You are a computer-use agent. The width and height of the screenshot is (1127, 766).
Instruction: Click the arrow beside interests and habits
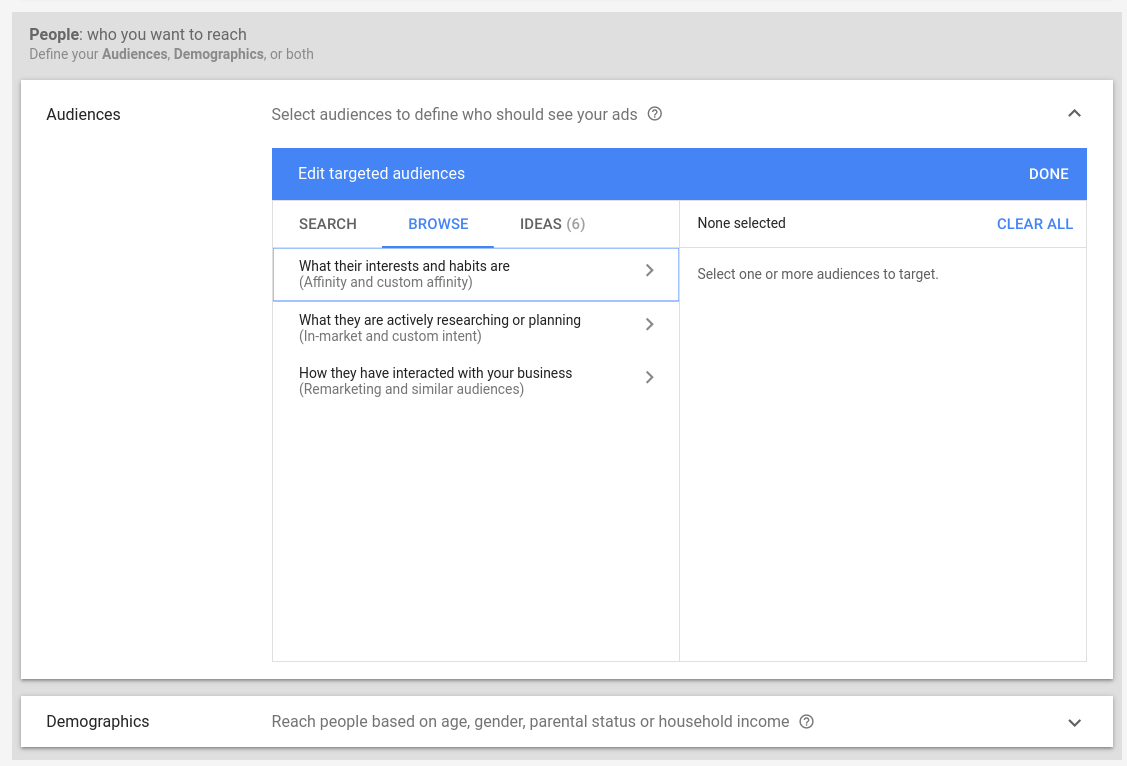click(650, 270)
